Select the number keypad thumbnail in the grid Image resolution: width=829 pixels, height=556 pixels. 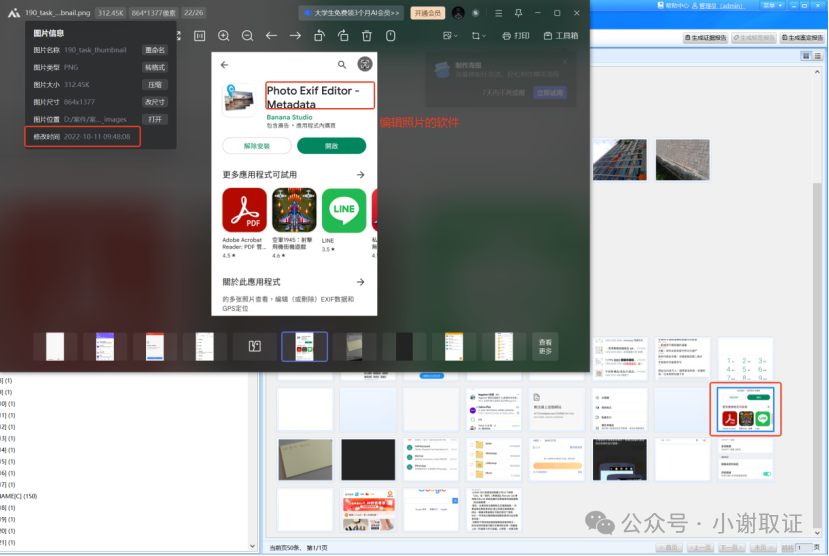click(x=745, y=359)
